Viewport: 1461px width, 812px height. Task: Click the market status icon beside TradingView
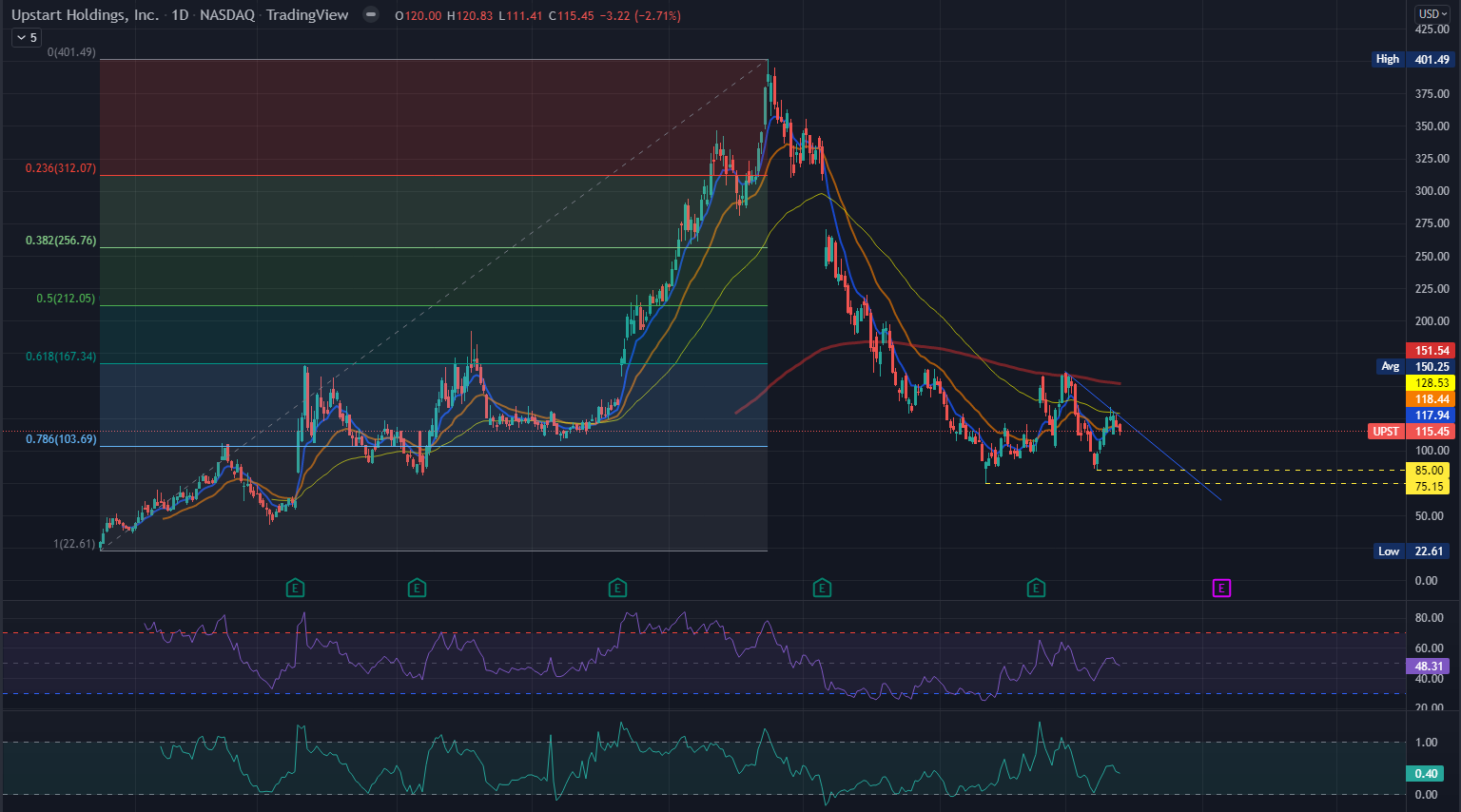[371, 15]
